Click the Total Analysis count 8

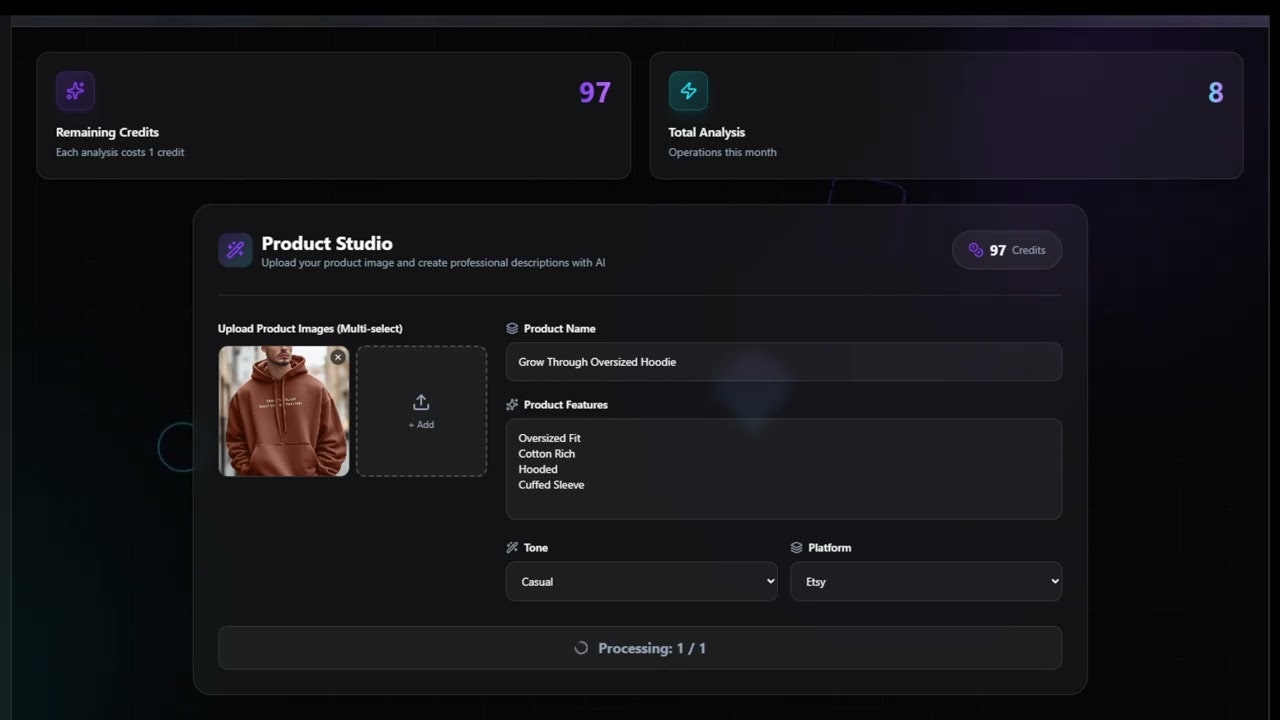[1216, 92]
